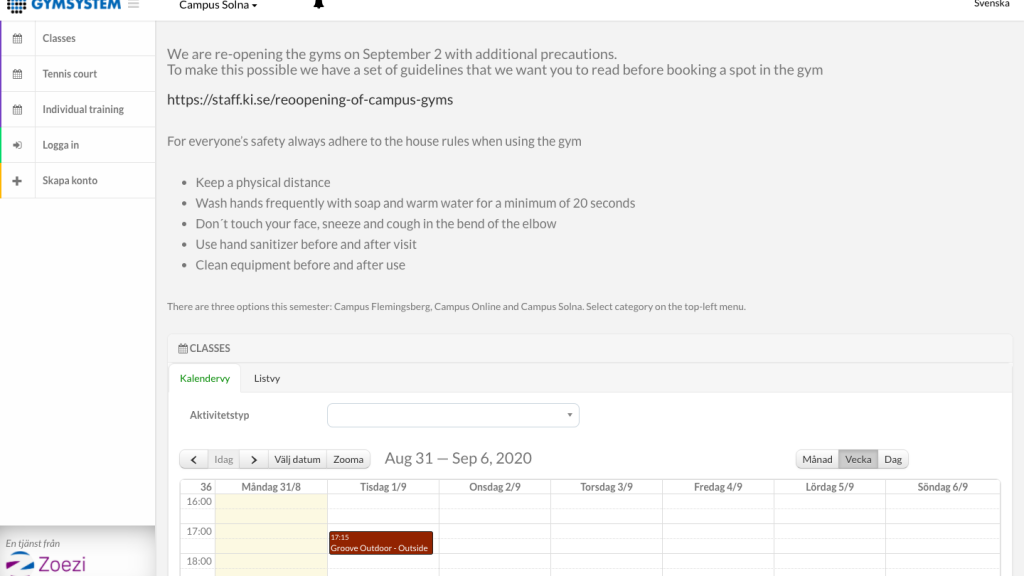Click the Individual training calendar icon

(x=18, y=110)
